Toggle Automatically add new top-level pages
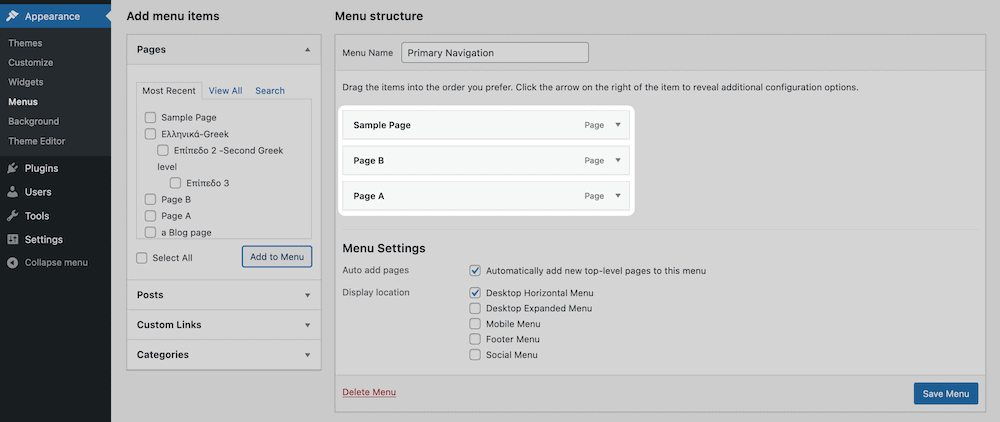Image resolution: width=1000 pixels, height=422 pixels. click(475, 271)
